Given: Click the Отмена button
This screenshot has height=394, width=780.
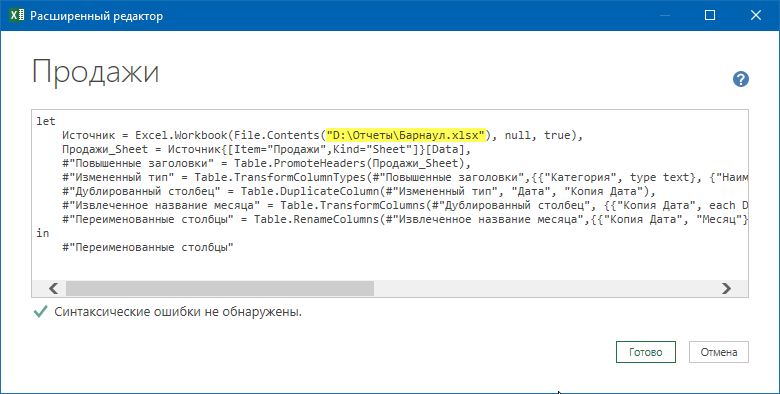Looking at the screenshot, I should click(719, 352).
